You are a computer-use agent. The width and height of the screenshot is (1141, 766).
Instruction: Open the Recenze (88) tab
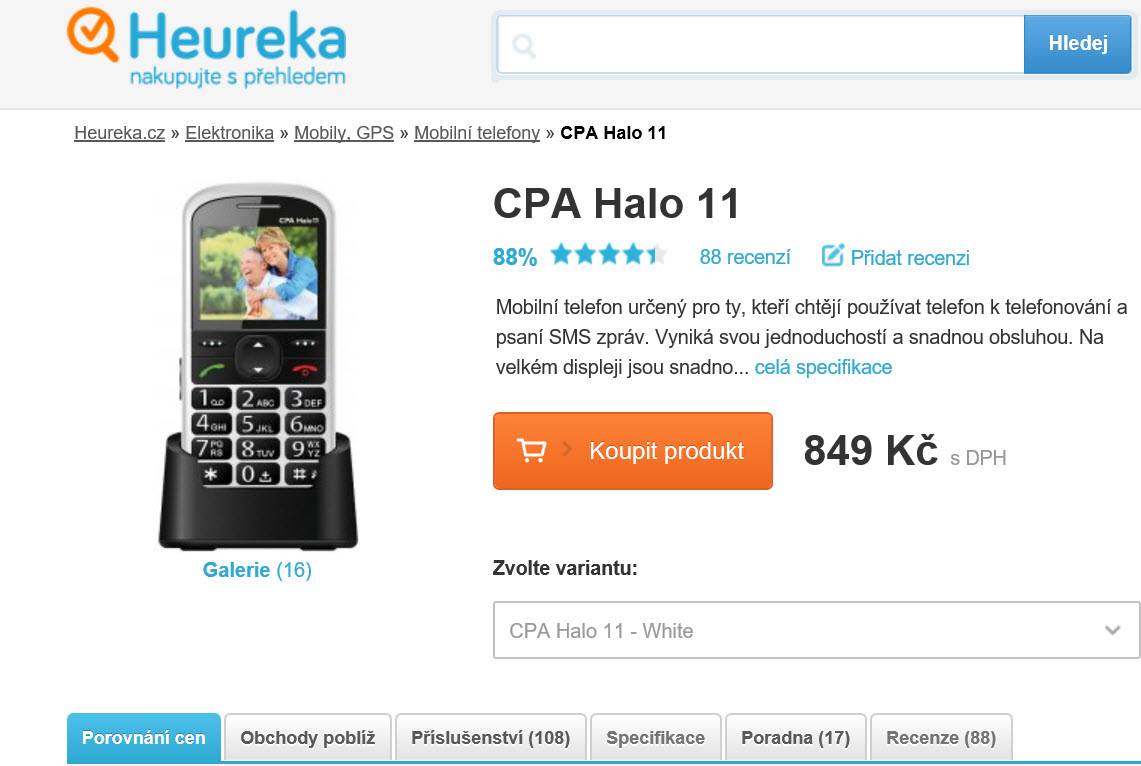(x=941, y=738)
